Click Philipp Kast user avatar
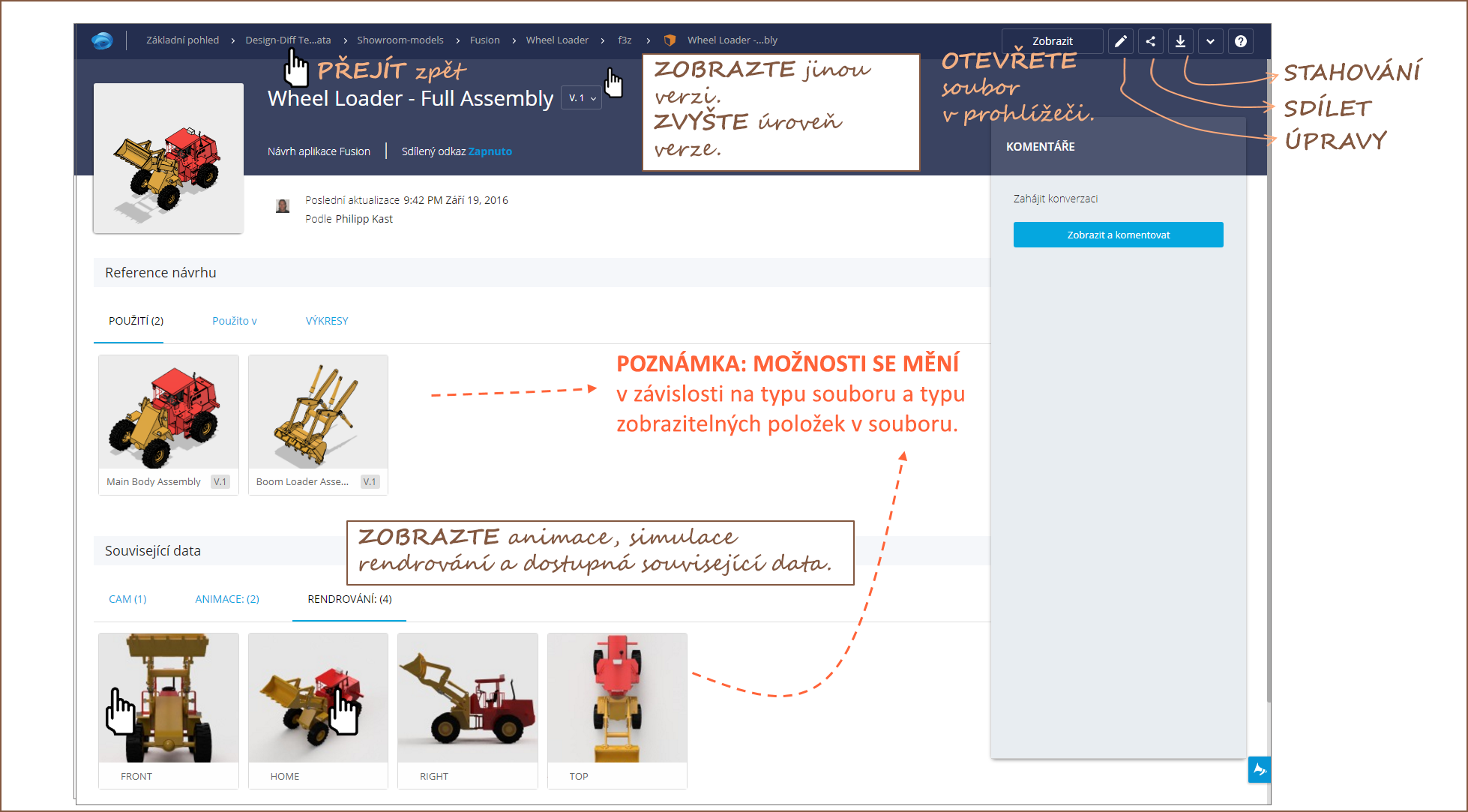This screenshot has width=1468, height=812. [283, 206]
